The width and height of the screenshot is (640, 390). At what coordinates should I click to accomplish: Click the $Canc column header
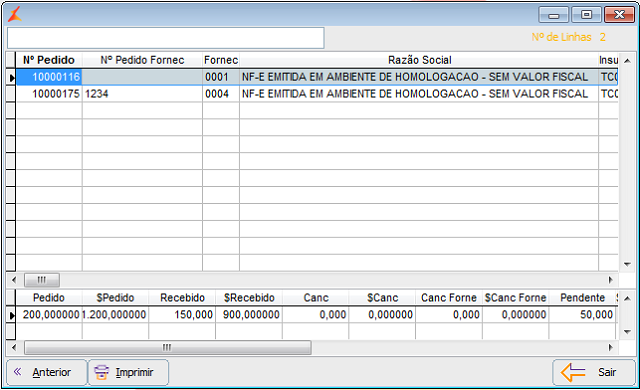pyautogui.click(x=382, y=298)
